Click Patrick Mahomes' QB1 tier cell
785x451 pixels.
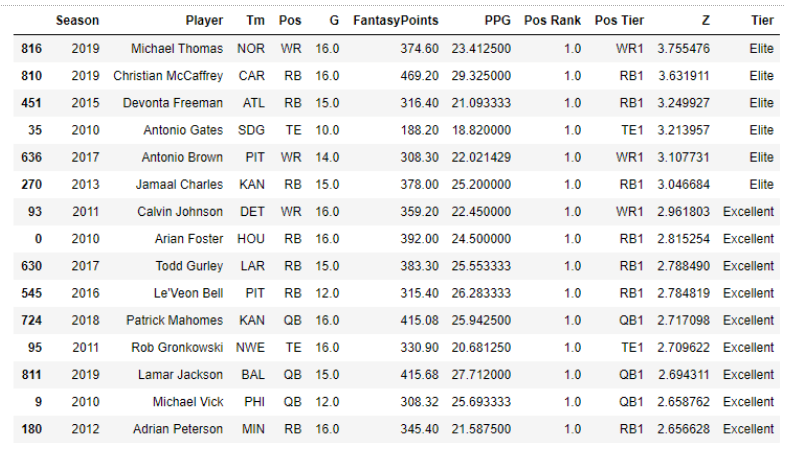pos(631,320)
